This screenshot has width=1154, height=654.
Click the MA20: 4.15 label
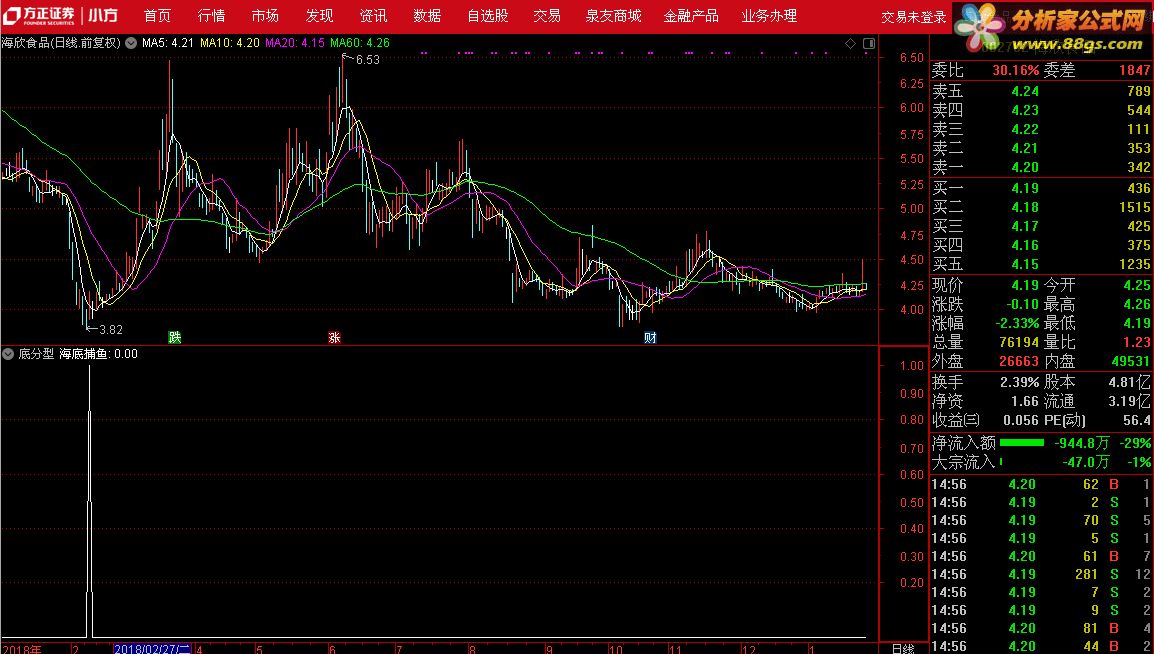click(x=294, y=43)
